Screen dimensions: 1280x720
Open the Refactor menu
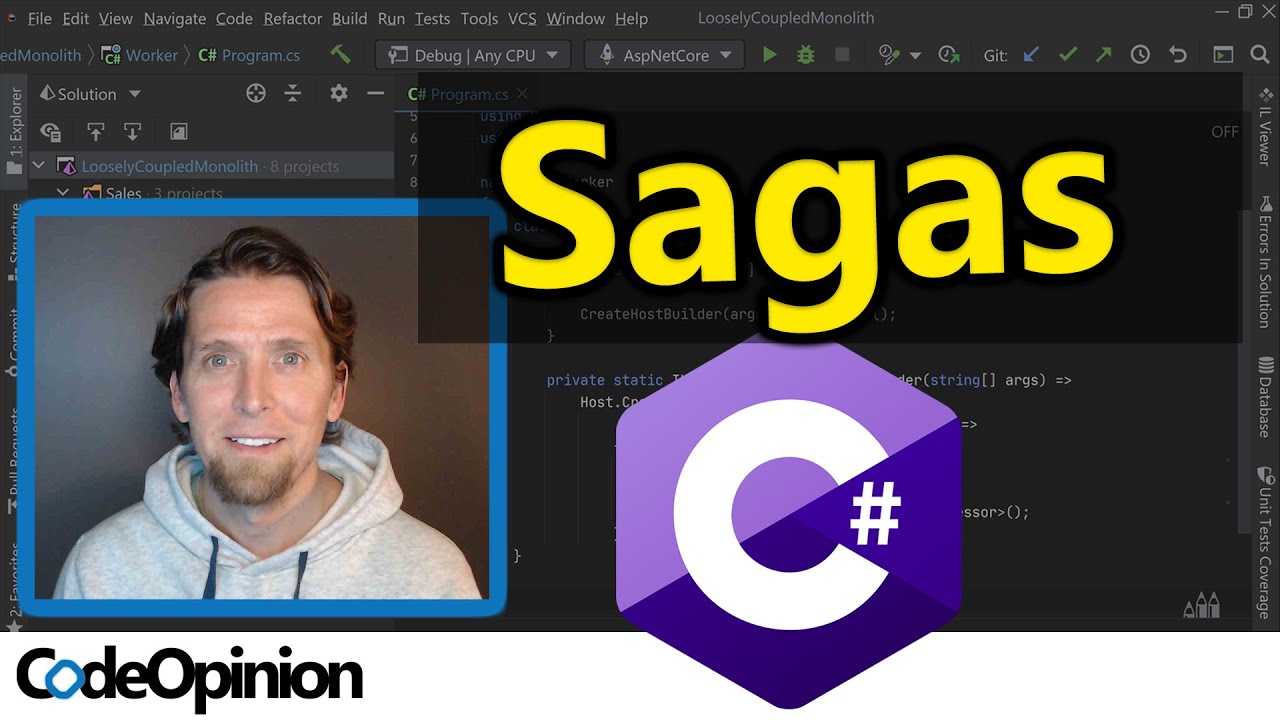click(x=293, y=18)
